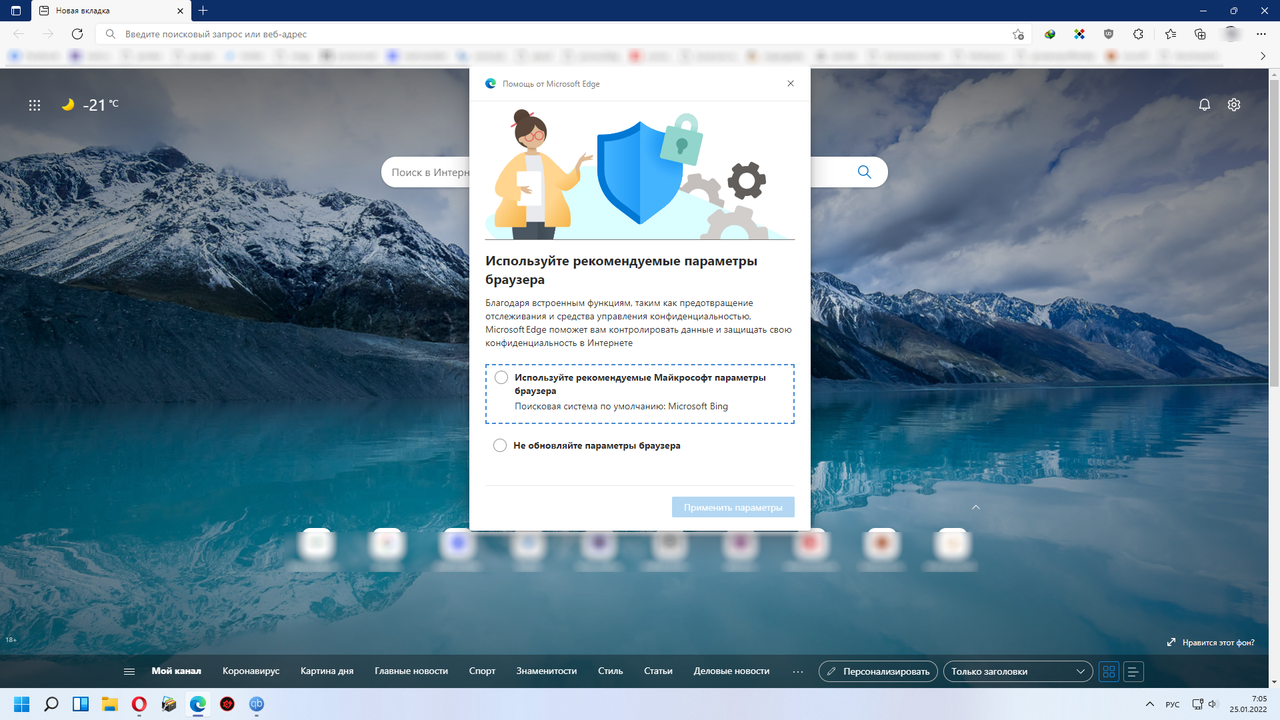The image size is (1280, 720).
Task: Open the apps grid launcher on new tab
Action: coord(35,105)
